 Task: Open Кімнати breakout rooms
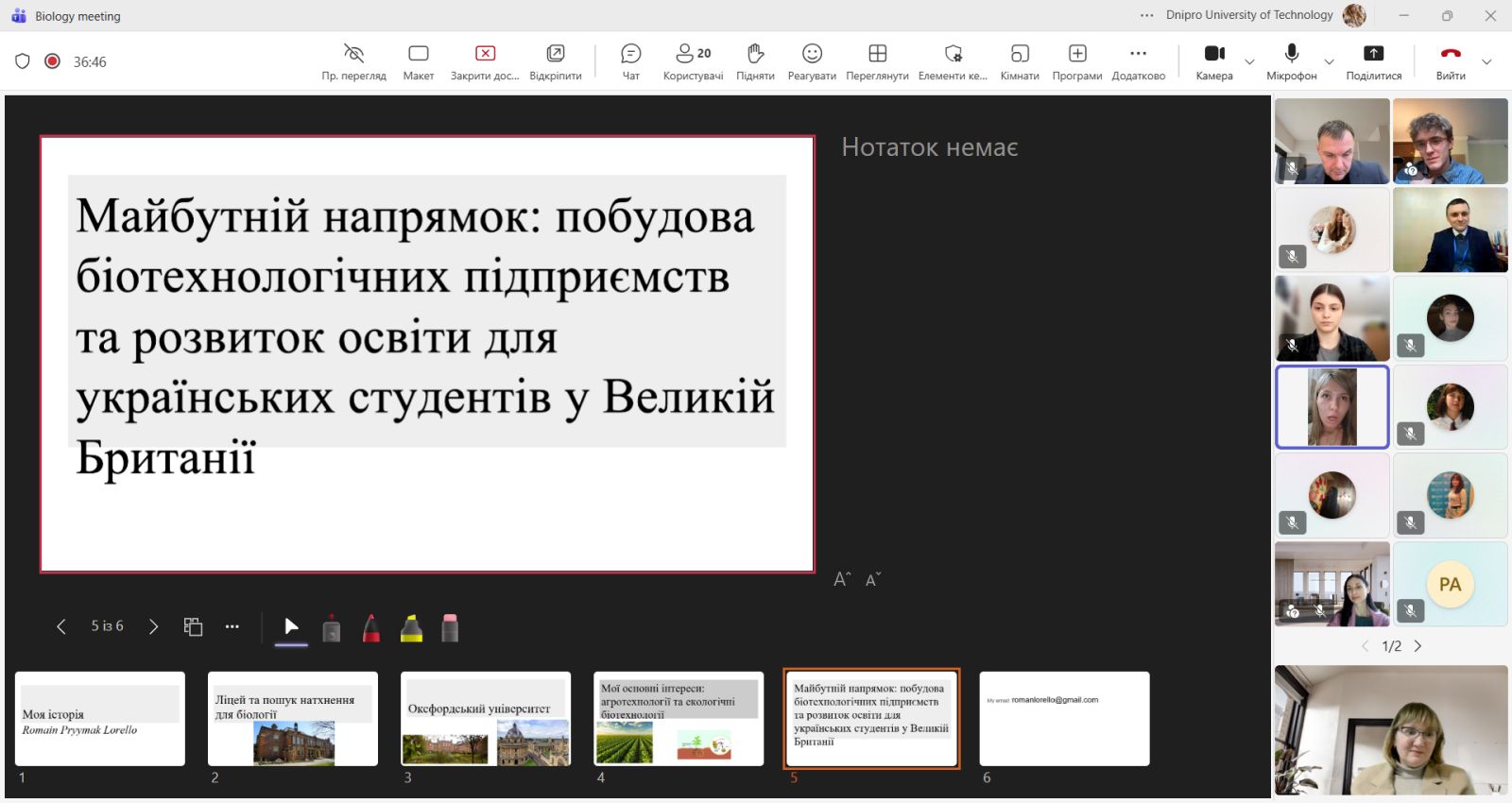tap(1020, 61)
